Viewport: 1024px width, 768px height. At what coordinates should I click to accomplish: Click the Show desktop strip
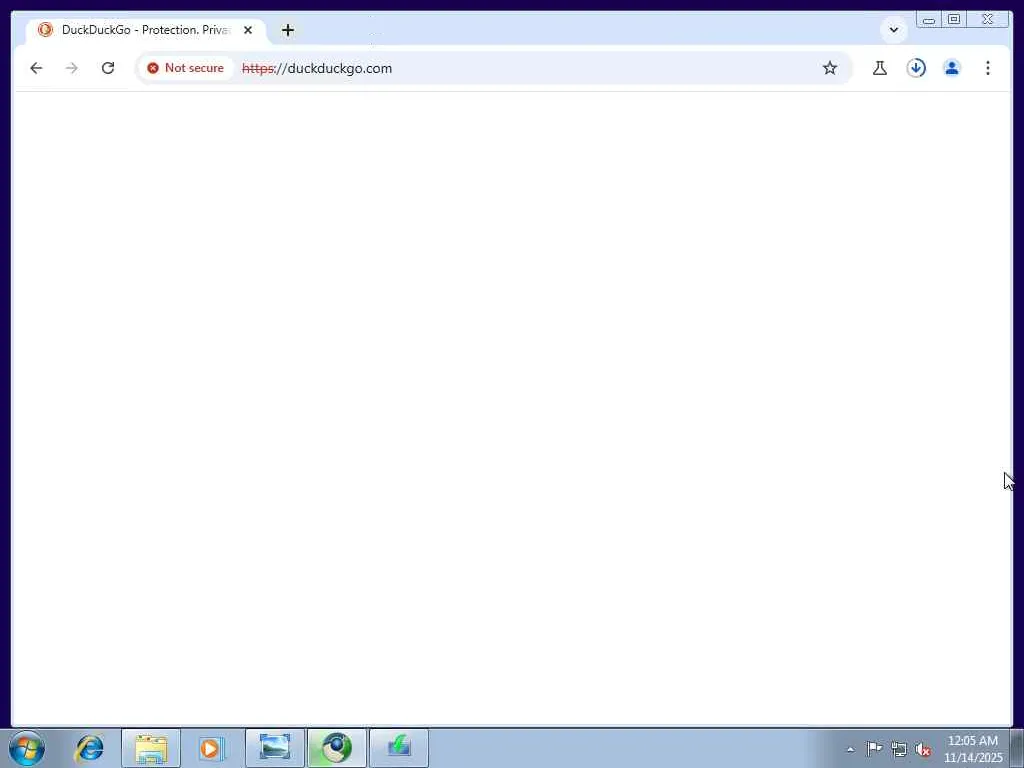click(x=1017, y=748)
